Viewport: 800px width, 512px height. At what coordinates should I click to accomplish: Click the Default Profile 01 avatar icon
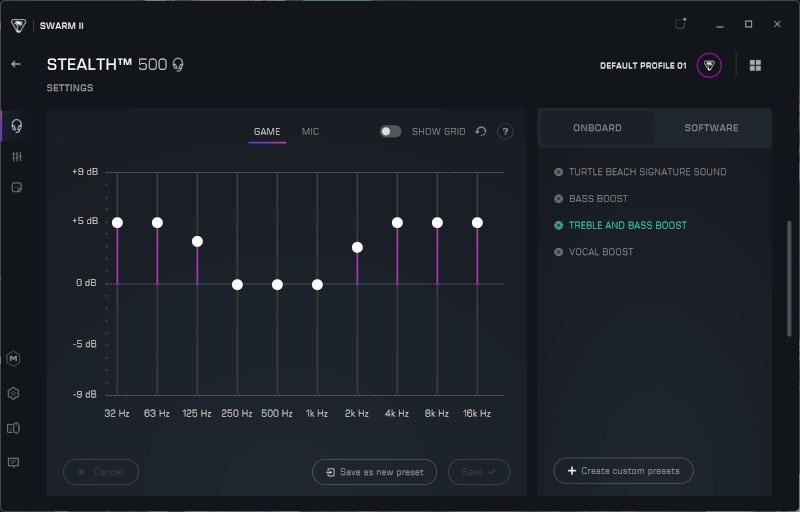click(709, 65)
